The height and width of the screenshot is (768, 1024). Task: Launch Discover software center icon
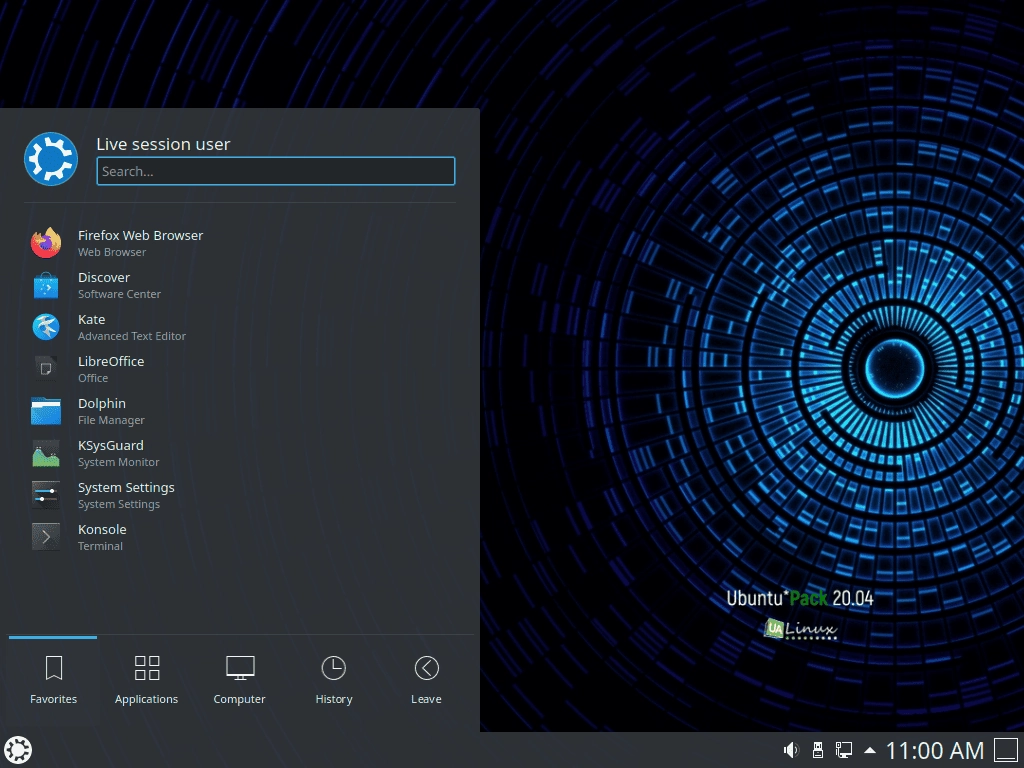pyautogui.click(x=46, y=285)
